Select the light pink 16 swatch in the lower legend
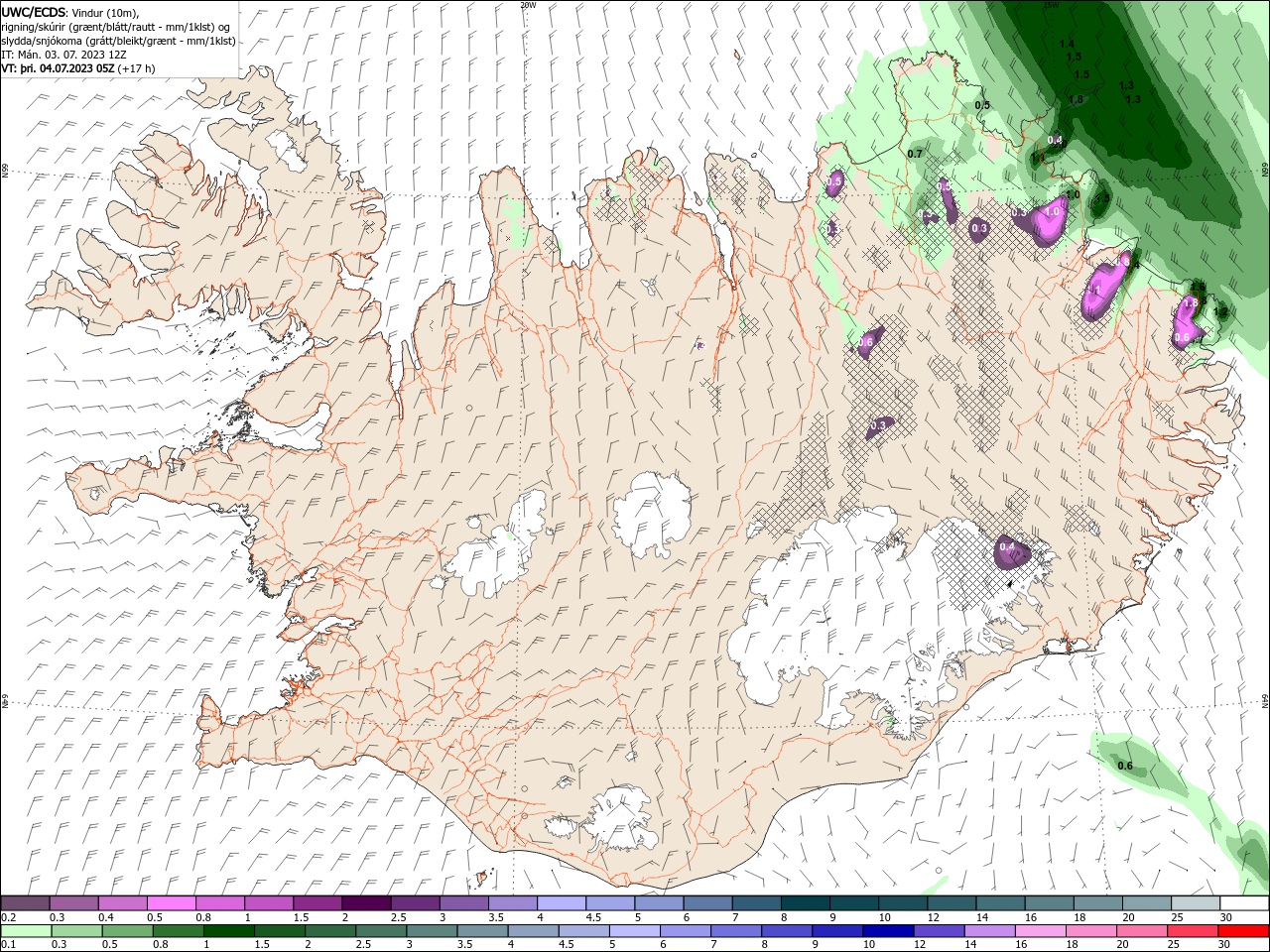 (x=1040, y=931)
